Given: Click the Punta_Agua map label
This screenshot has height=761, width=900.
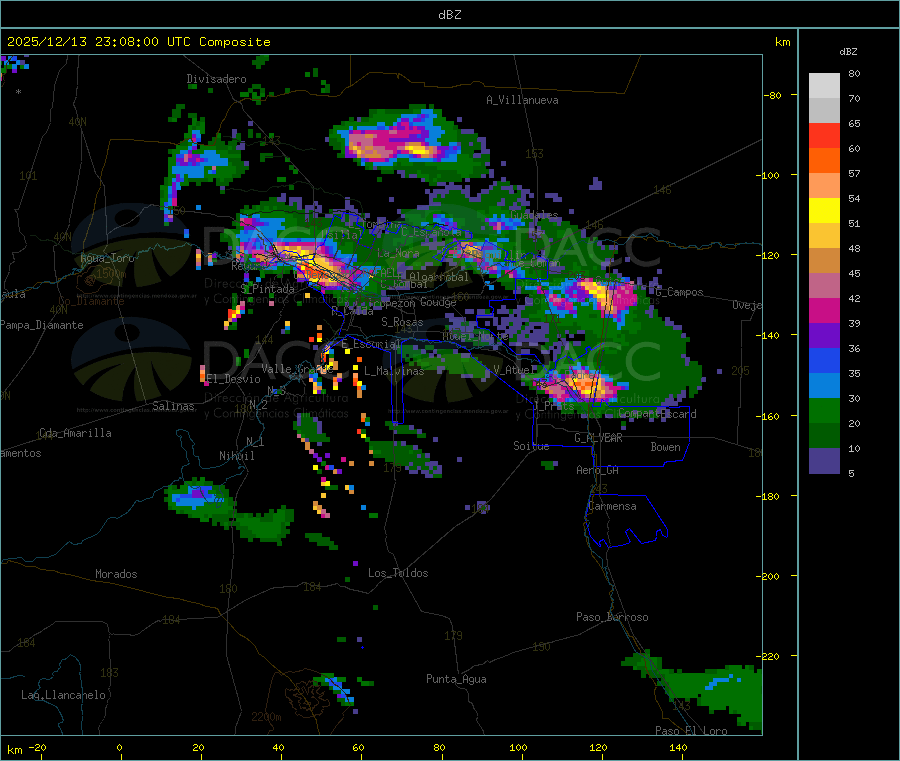Looking at the screenshot, I should 456,679.
